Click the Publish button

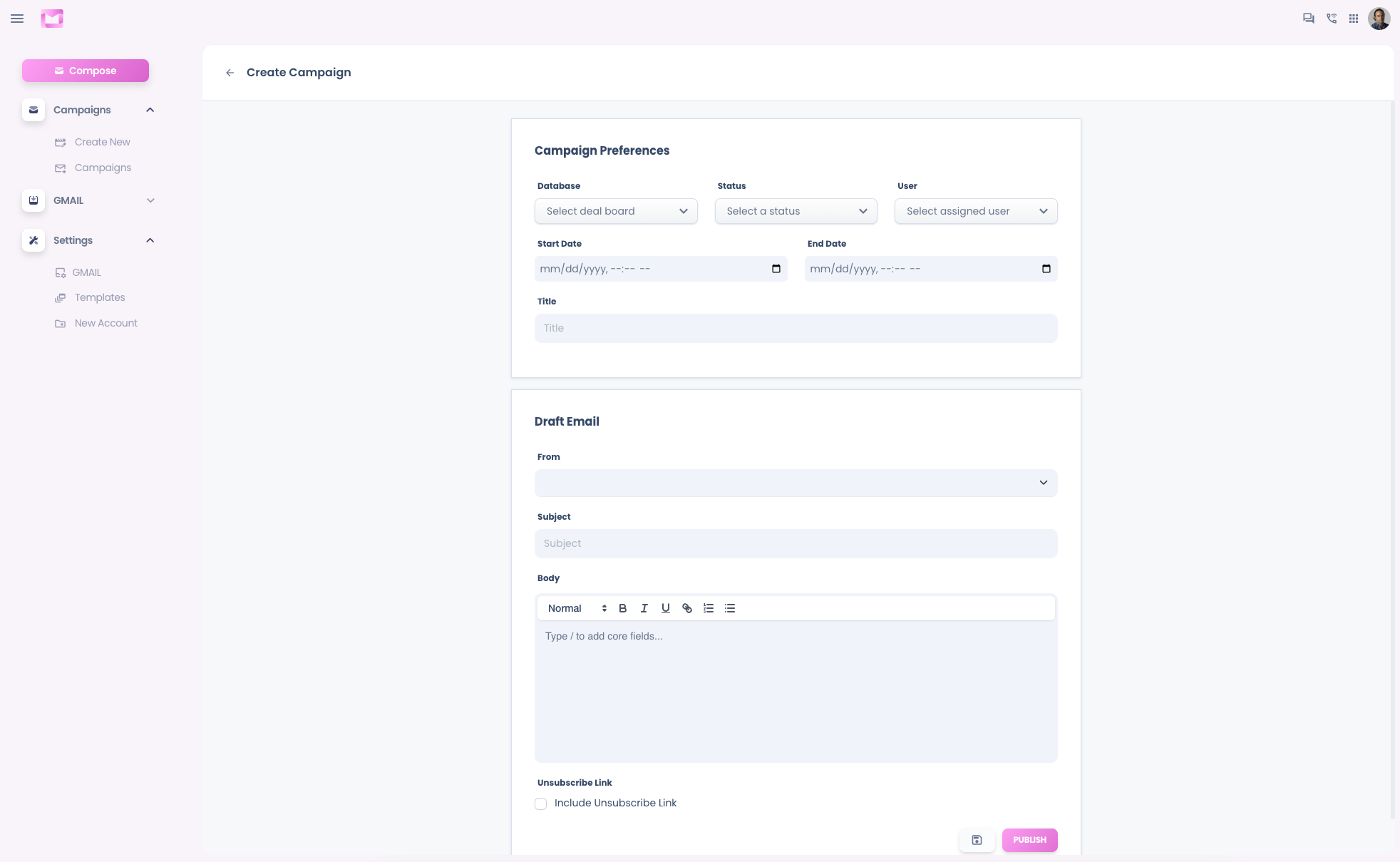pyautogui.click(x=1029, y=840)
